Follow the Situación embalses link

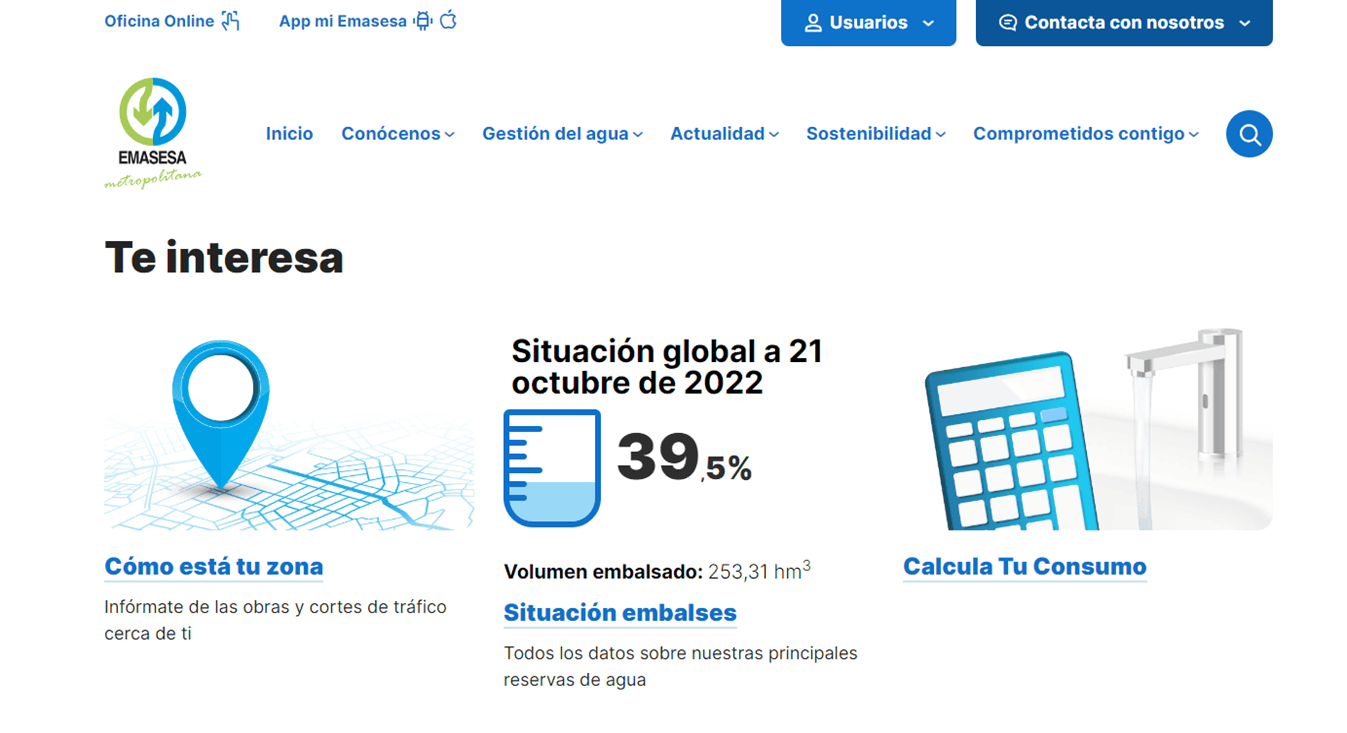point(620,613)
